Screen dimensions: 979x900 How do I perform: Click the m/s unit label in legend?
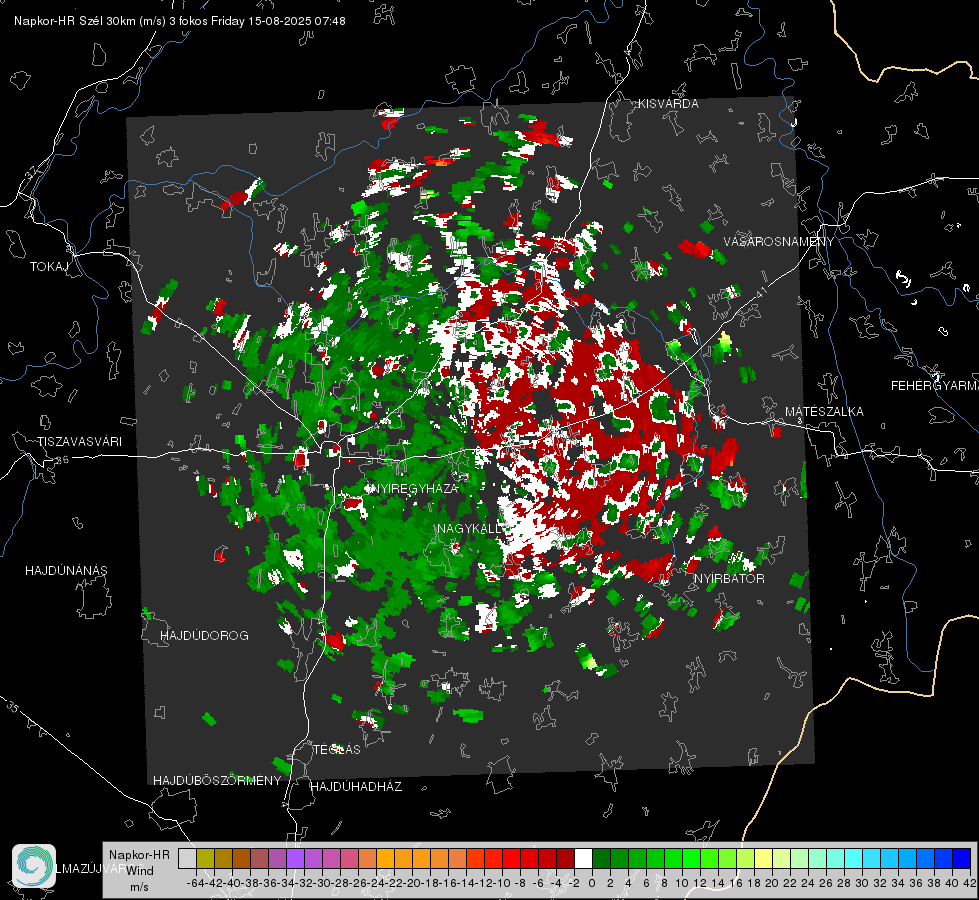[139, 887]
